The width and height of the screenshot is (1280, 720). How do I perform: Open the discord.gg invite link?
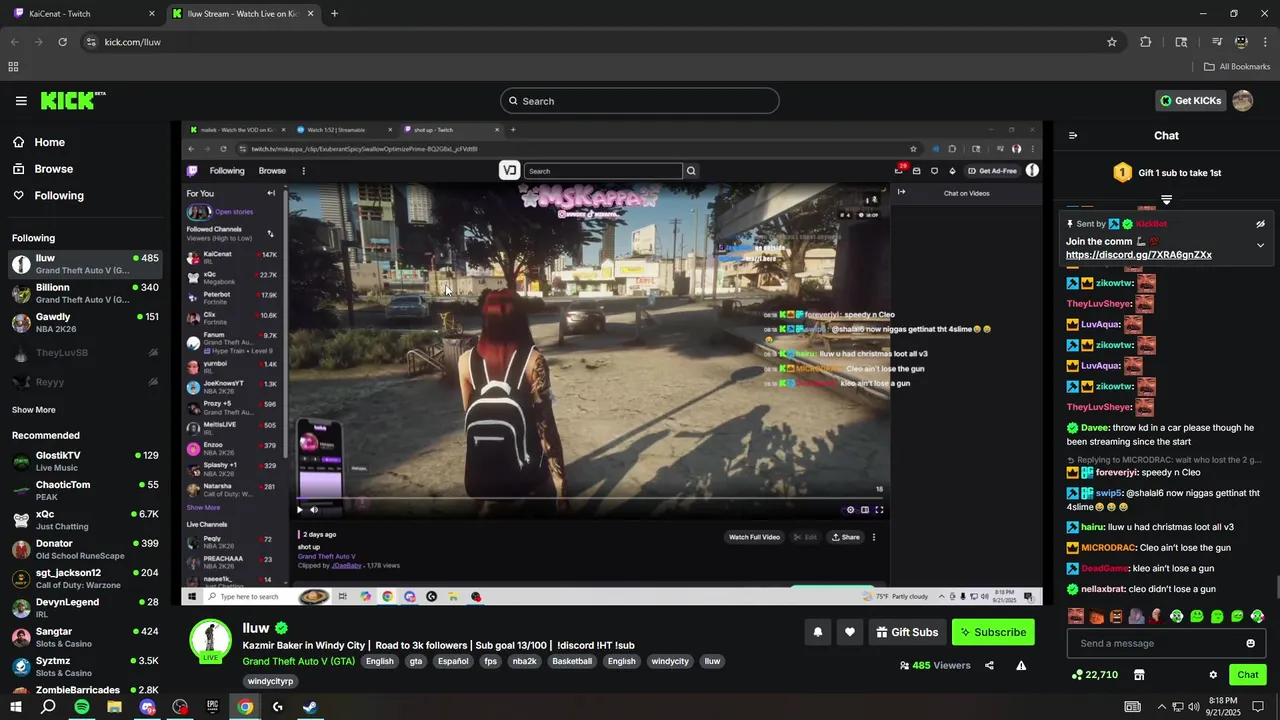[x=1139, y=255]
